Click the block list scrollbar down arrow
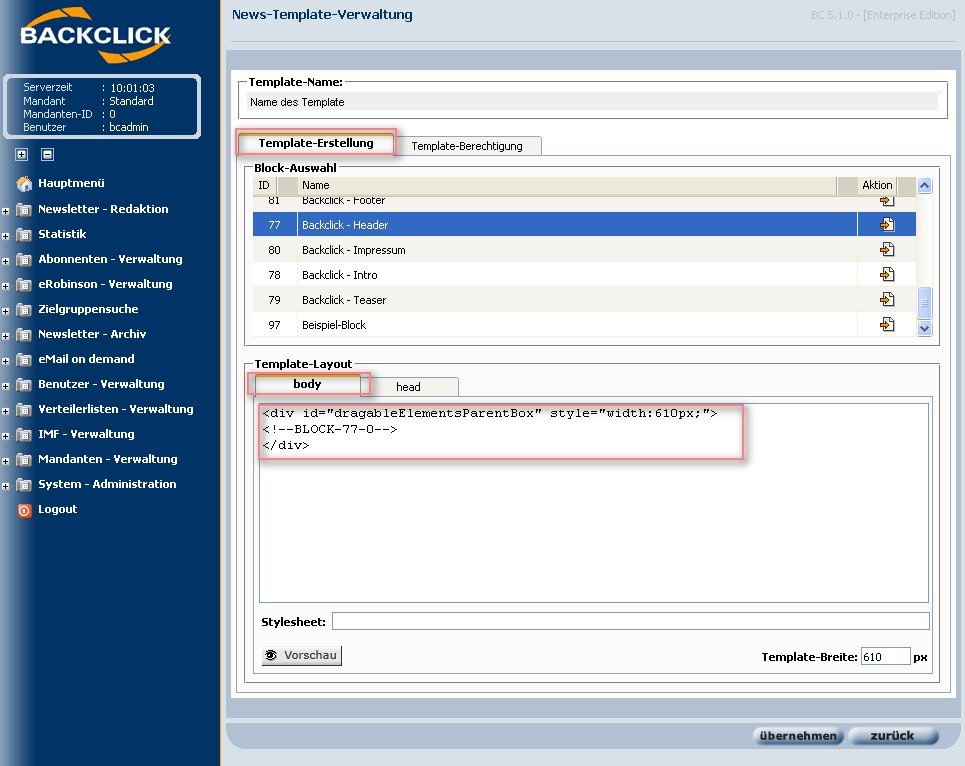 924,328
